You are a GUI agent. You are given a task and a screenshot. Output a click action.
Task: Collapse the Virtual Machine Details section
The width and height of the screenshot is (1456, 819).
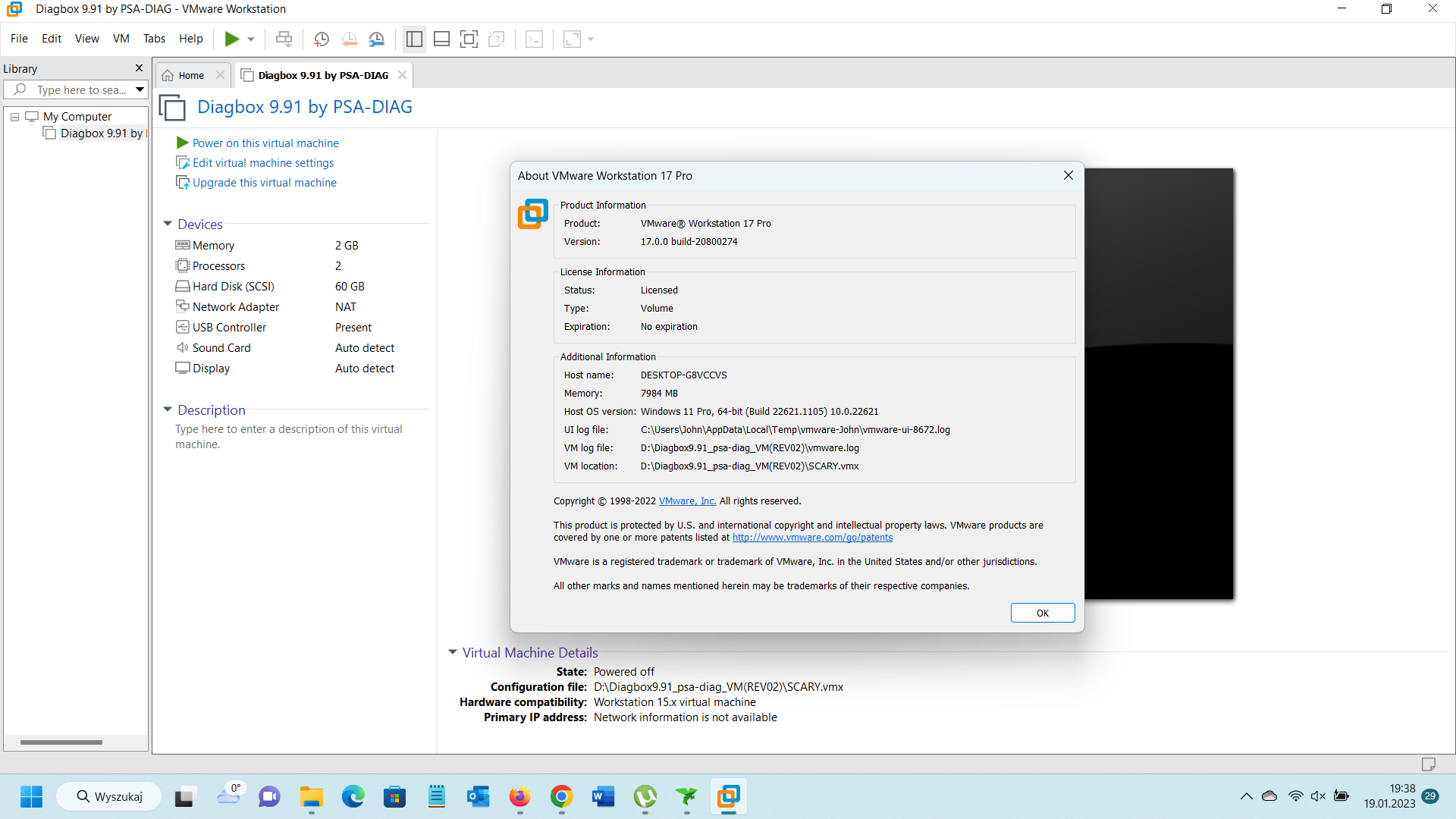[453, 652]
